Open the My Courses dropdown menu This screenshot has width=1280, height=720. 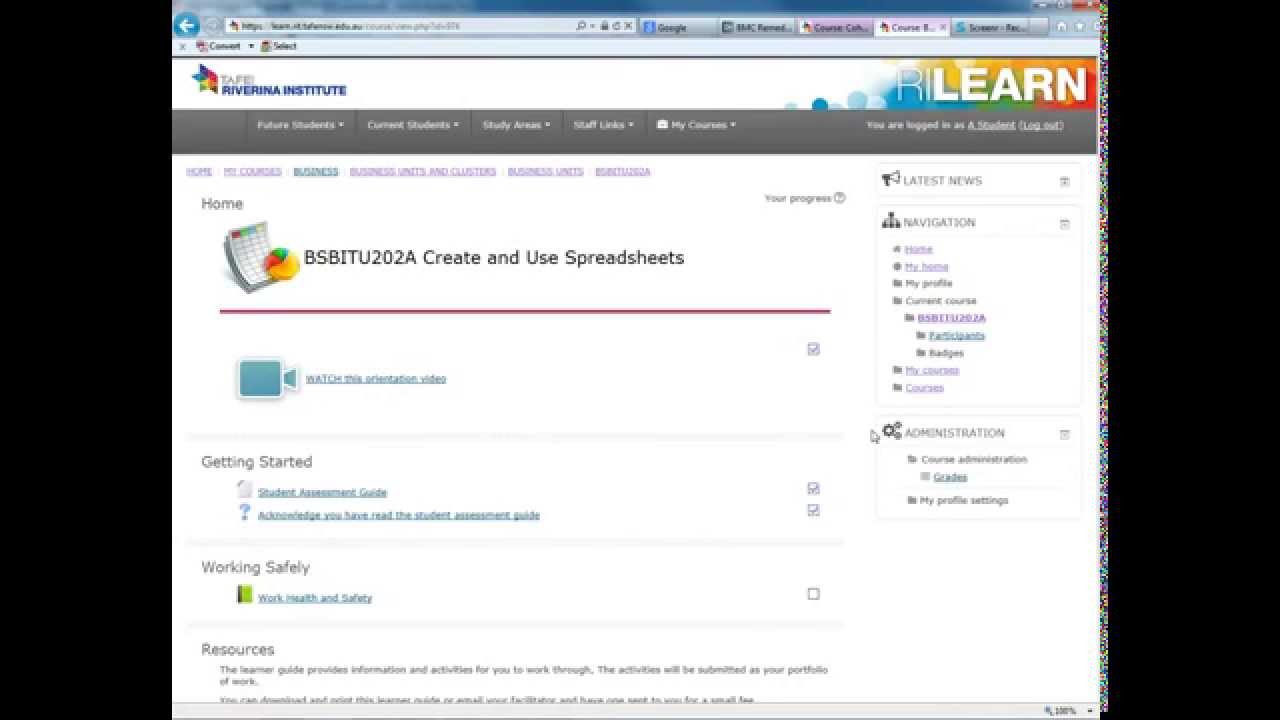(696, 125)
